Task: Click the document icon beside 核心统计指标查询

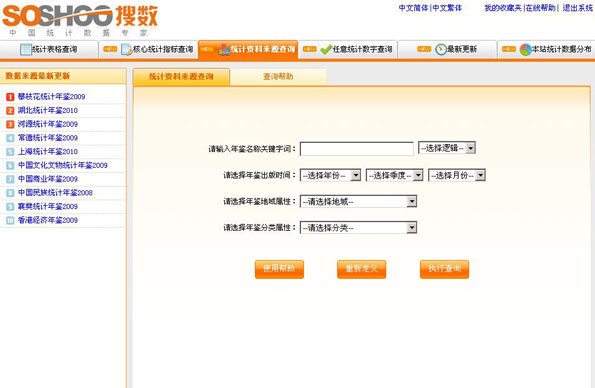Action: click(x=126, y=49)
